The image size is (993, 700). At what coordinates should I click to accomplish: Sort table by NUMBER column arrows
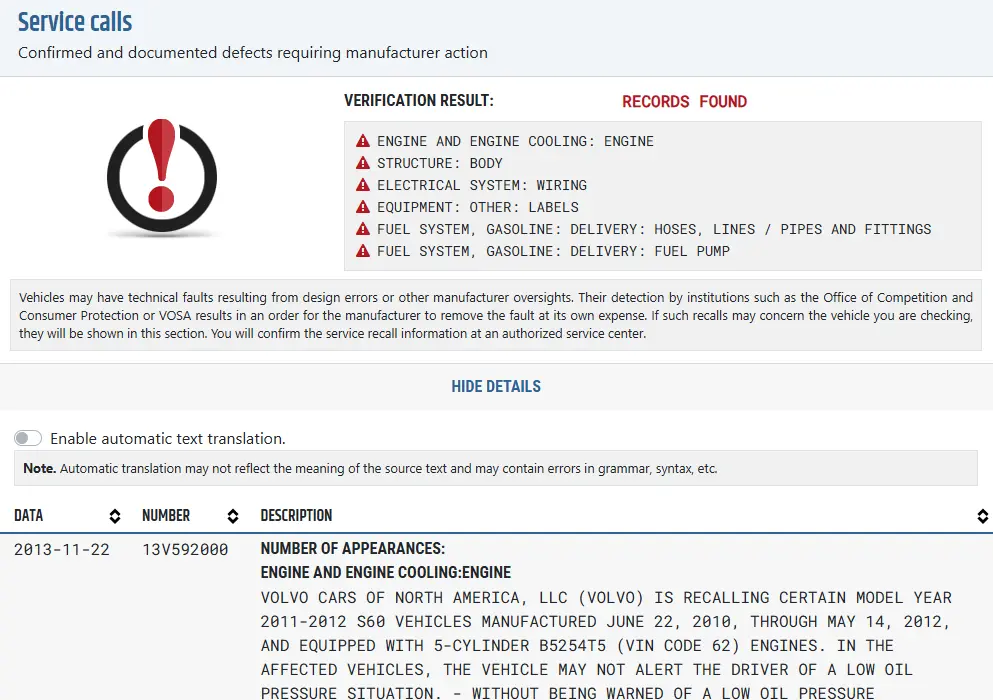tap(233, 516)
